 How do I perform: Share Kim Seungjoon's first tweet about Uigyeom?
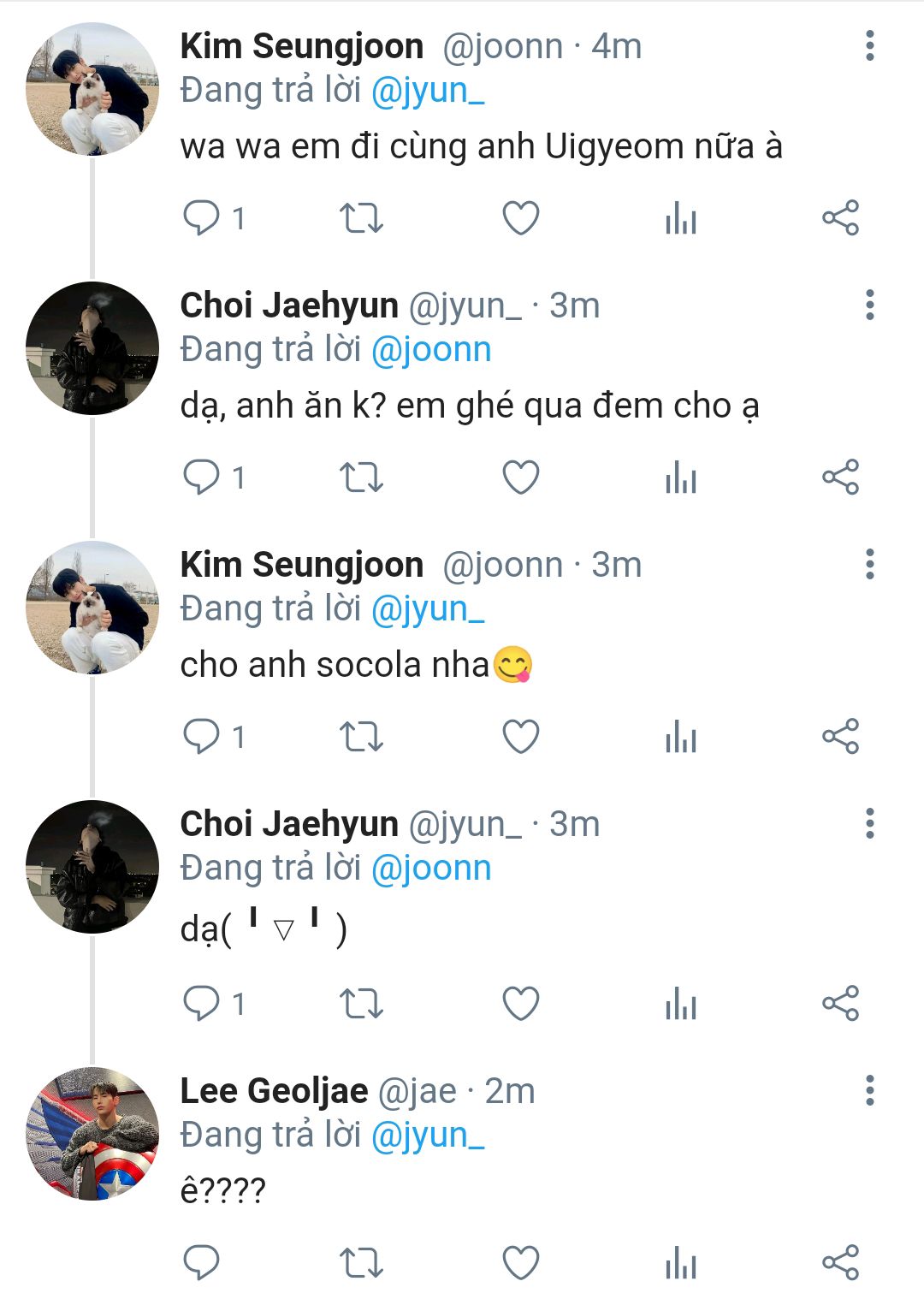coord(840,217)
